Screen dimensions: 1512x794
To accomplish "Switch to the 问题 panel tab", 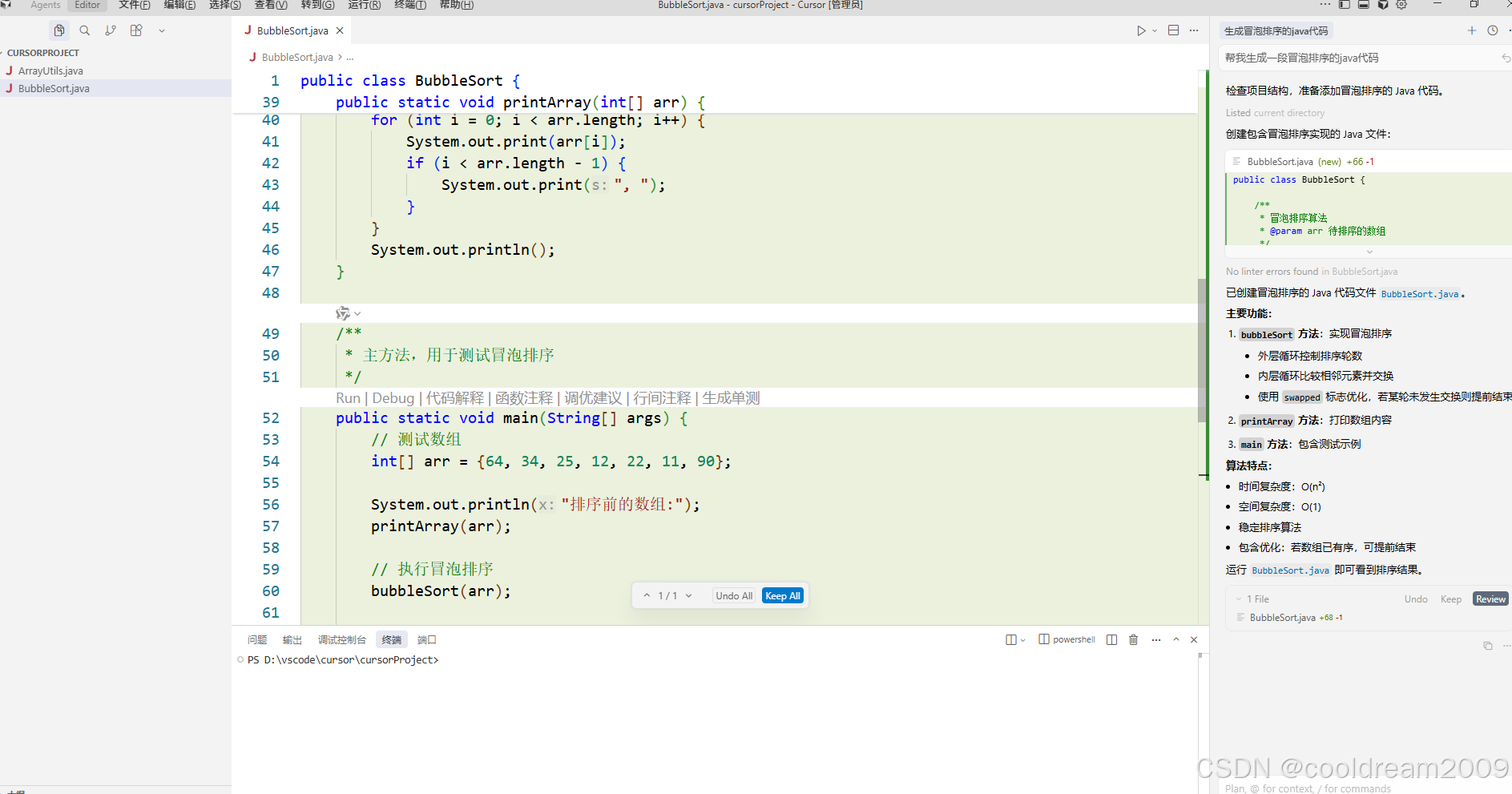I will [257, 639].
